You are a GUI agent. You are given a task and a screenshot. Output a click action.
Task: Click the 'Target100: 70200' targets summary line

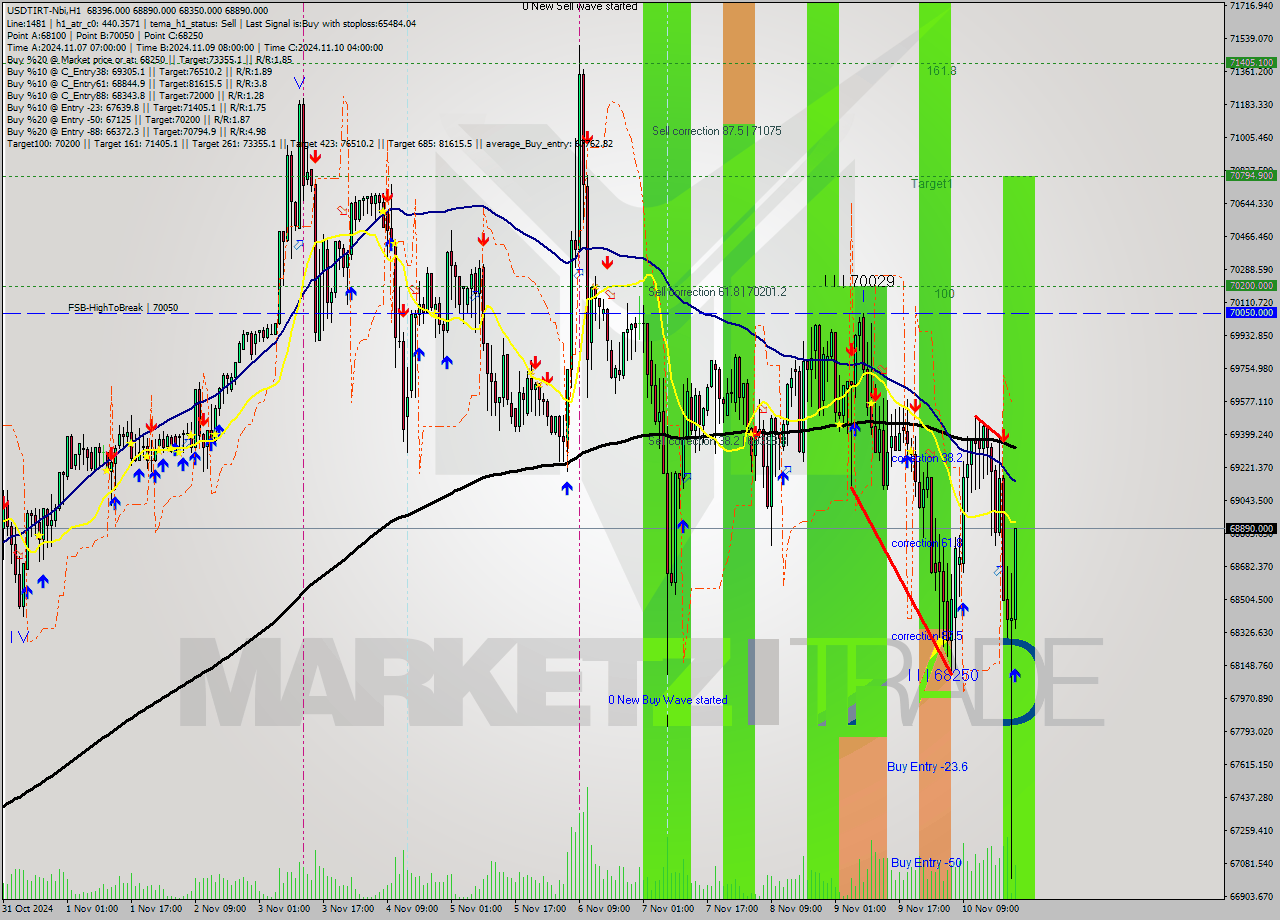309,143
